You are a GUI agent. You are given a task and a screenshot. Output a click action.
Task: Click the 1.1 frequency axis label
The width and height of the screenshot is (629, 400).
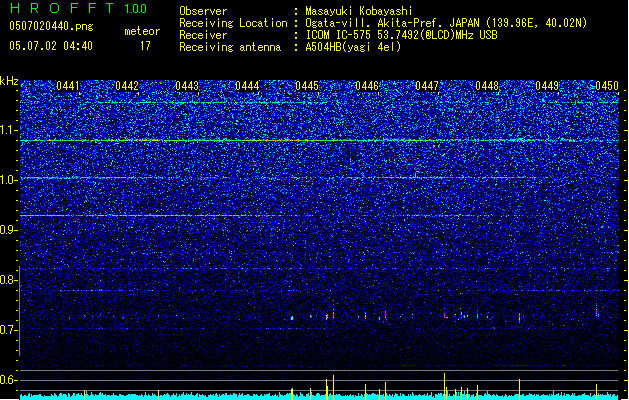coord(9,130)
